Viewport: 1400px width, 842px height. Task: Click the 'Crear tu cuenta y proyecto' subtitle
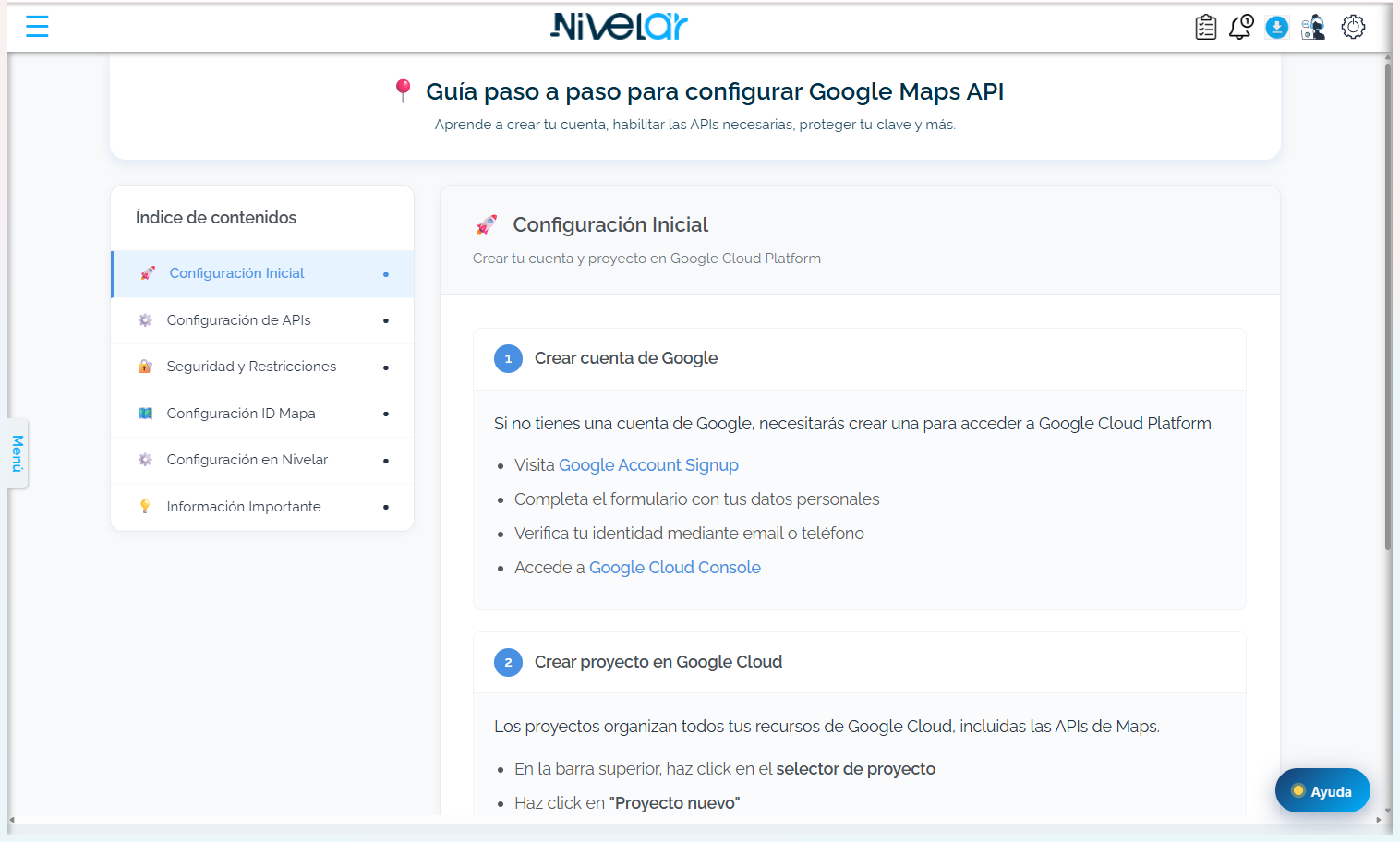coord(646,259)
